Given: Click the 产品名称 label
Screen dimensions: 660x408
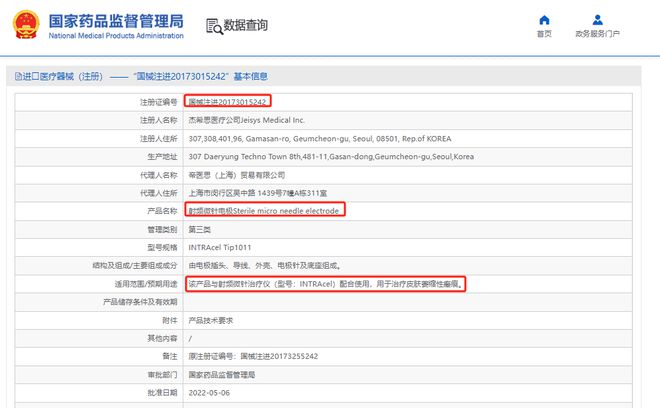Looking at the screenshot, I should 162,211.
